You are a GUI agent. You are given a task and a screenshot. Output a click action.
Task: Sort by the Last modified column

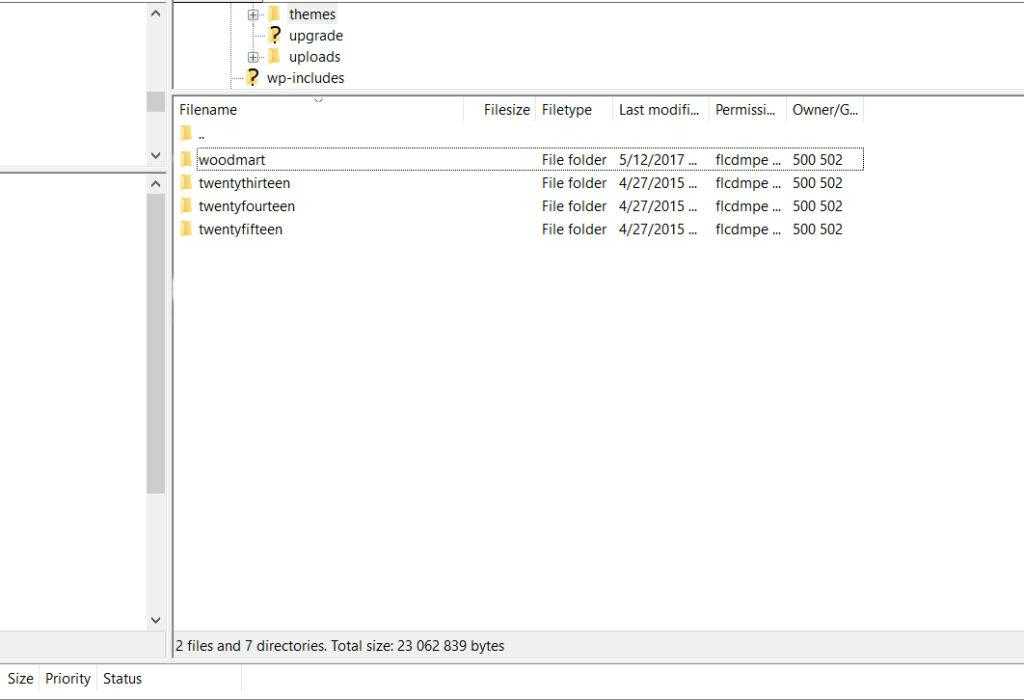[659, 110]
